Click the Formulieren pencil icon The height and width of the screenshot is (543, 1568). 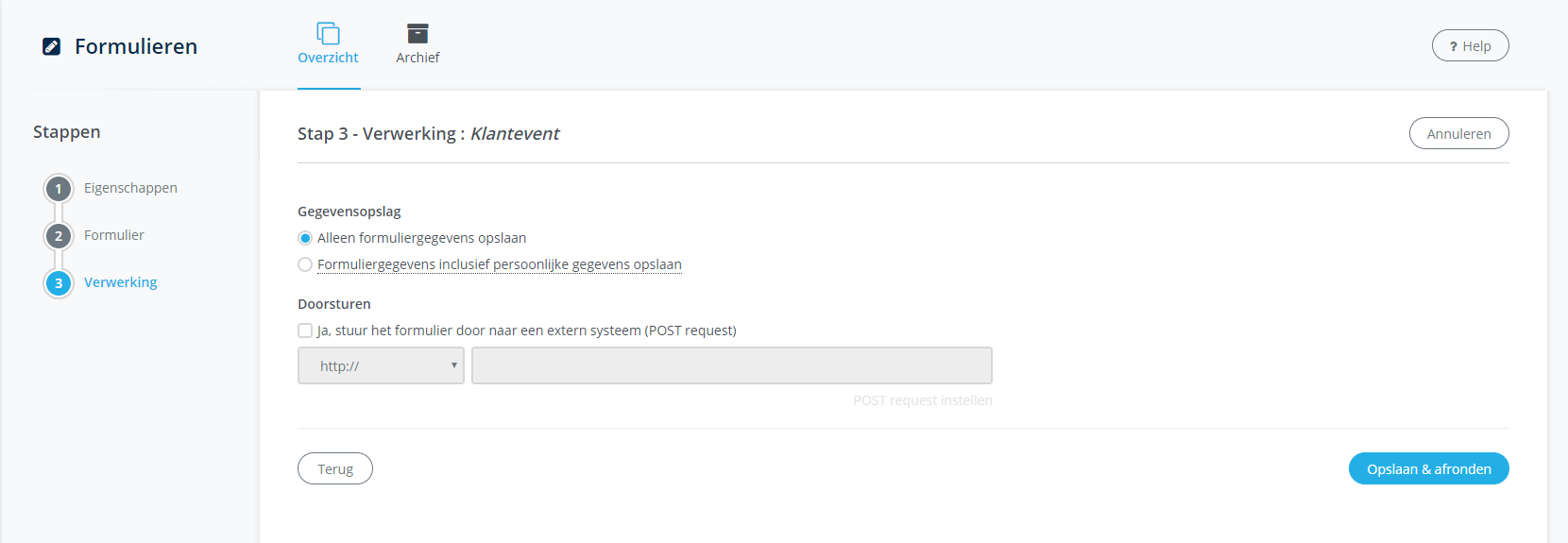click(x=52, y=46)
